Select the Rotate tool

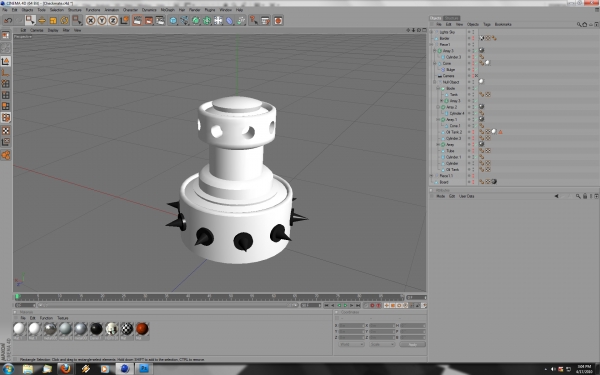(x=64, y=20)
